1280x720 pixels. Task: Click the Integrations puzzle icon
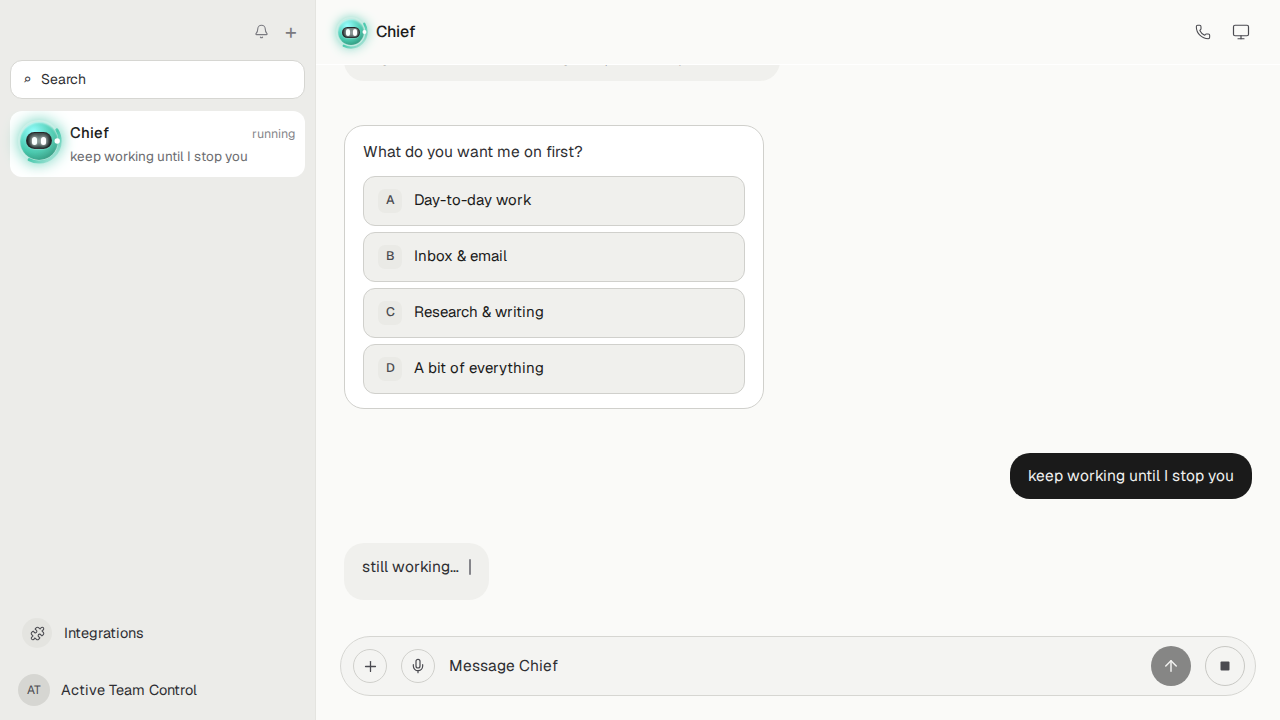point(37,633)
